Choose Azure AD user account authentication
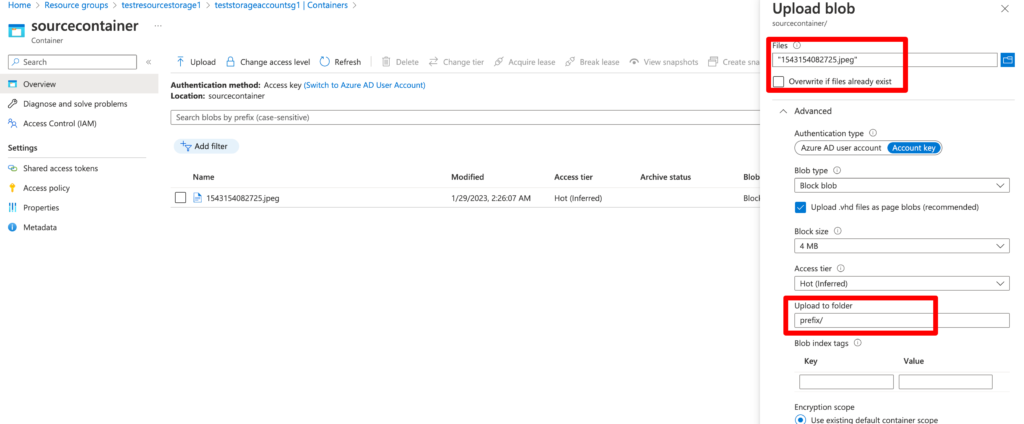Viewport: 1024px width, 424px height. (x=840, y=148)
